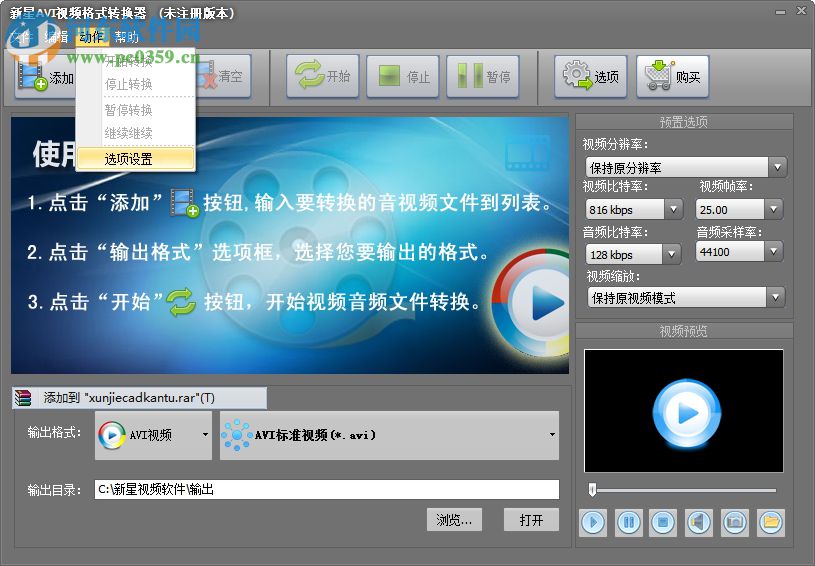Click the film reel play graphic on banner
815x566 pixels.
532,304
